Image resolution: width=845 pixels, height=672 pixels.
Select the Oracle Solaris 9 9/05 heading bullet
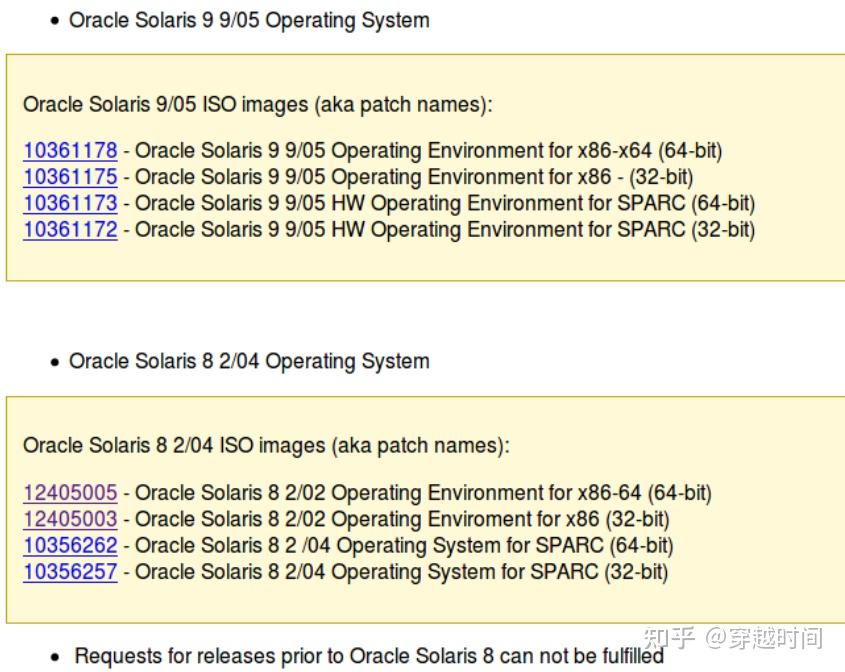(x=248, y=19)
